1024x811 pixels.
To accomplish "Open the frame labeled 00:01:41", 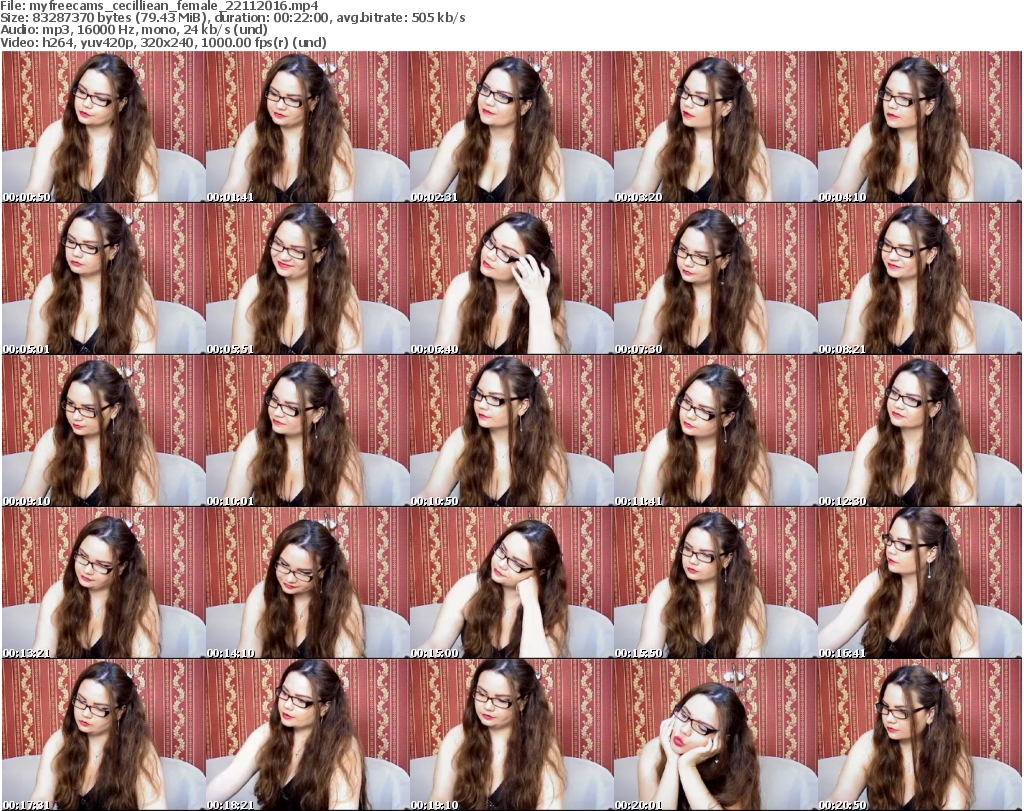I will [x=307, y=127].
